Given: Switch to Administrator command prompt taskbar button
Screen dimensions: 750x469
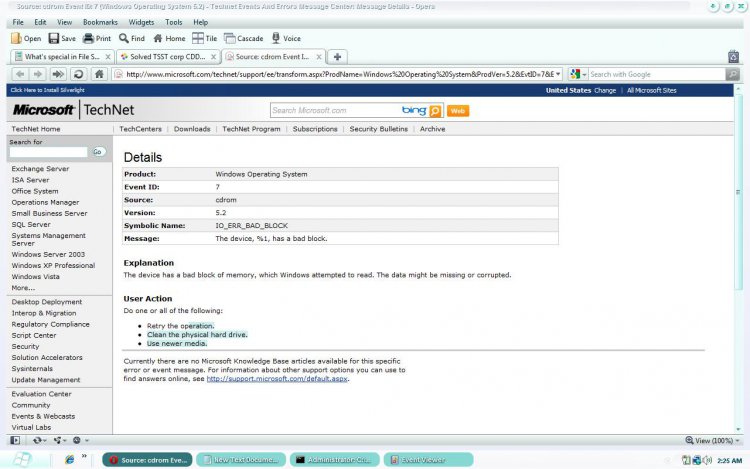Looking at the screenshot, I should tap(335, 460).
